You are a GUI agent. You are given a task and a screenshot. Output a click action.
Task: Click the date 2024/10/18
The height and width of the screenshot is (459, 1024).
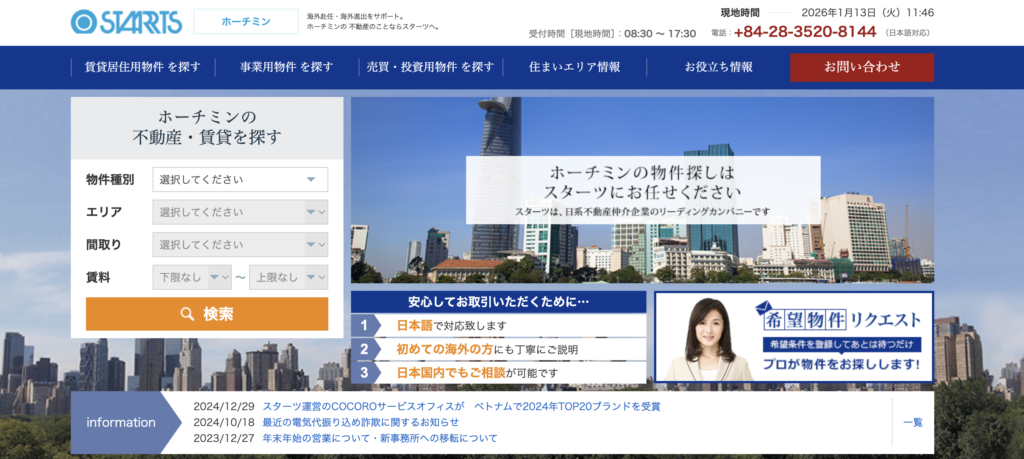pyautogui.click(x=223, y=422)
